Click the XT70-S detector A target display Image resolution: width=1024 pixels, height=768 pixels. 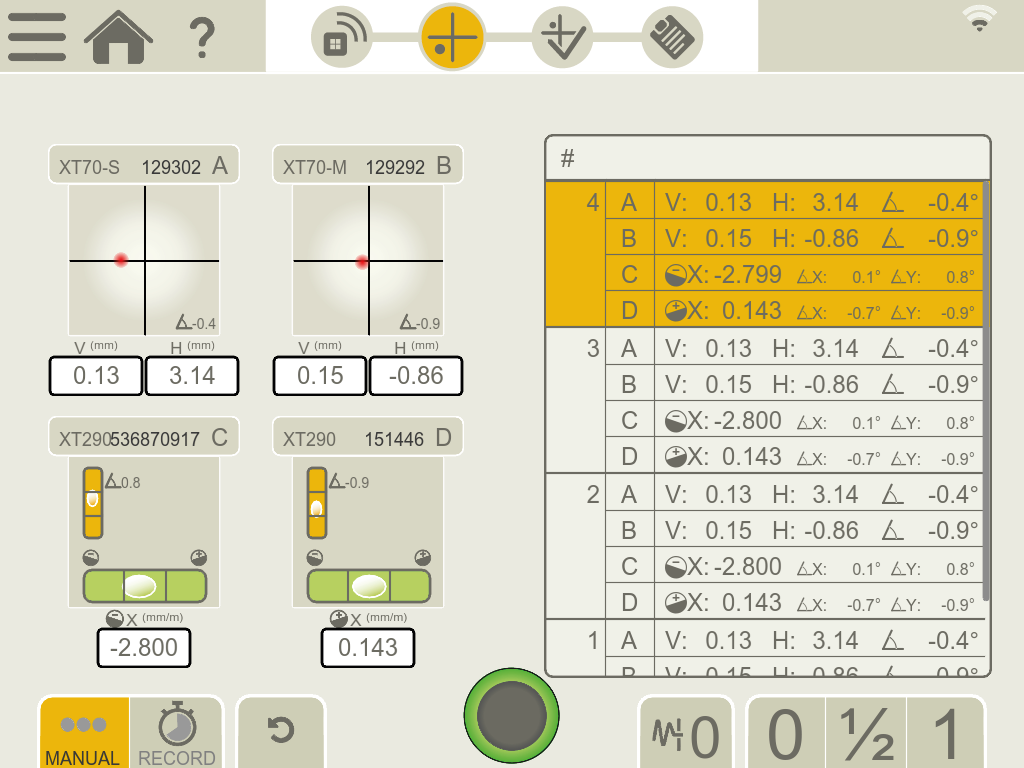(x=144, y=260)
